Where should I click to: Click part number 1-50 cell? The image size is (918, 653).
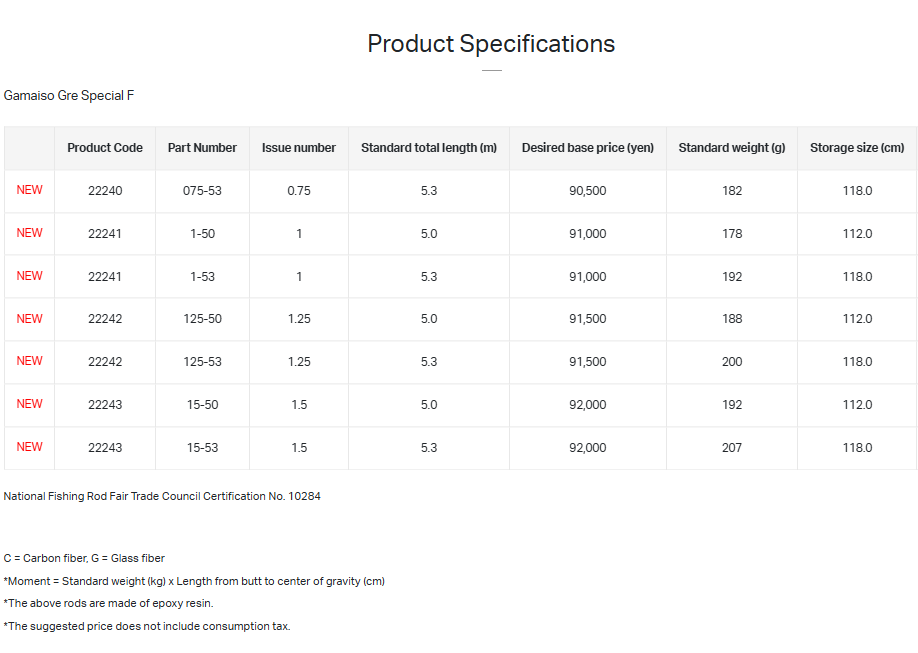tap(202, 234)
